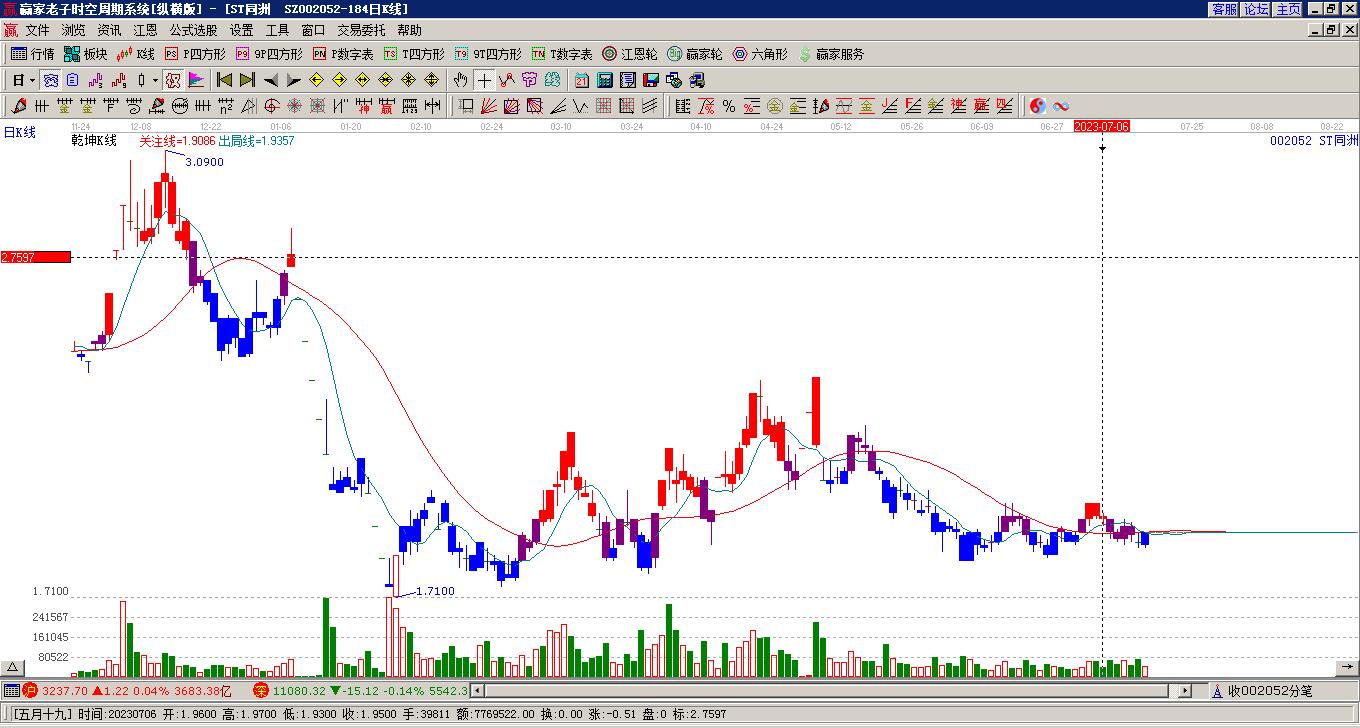The width and height of the screenshot is (1360, 728).
Task: Open the 9P四方形 tool
Action: (269, 54)
